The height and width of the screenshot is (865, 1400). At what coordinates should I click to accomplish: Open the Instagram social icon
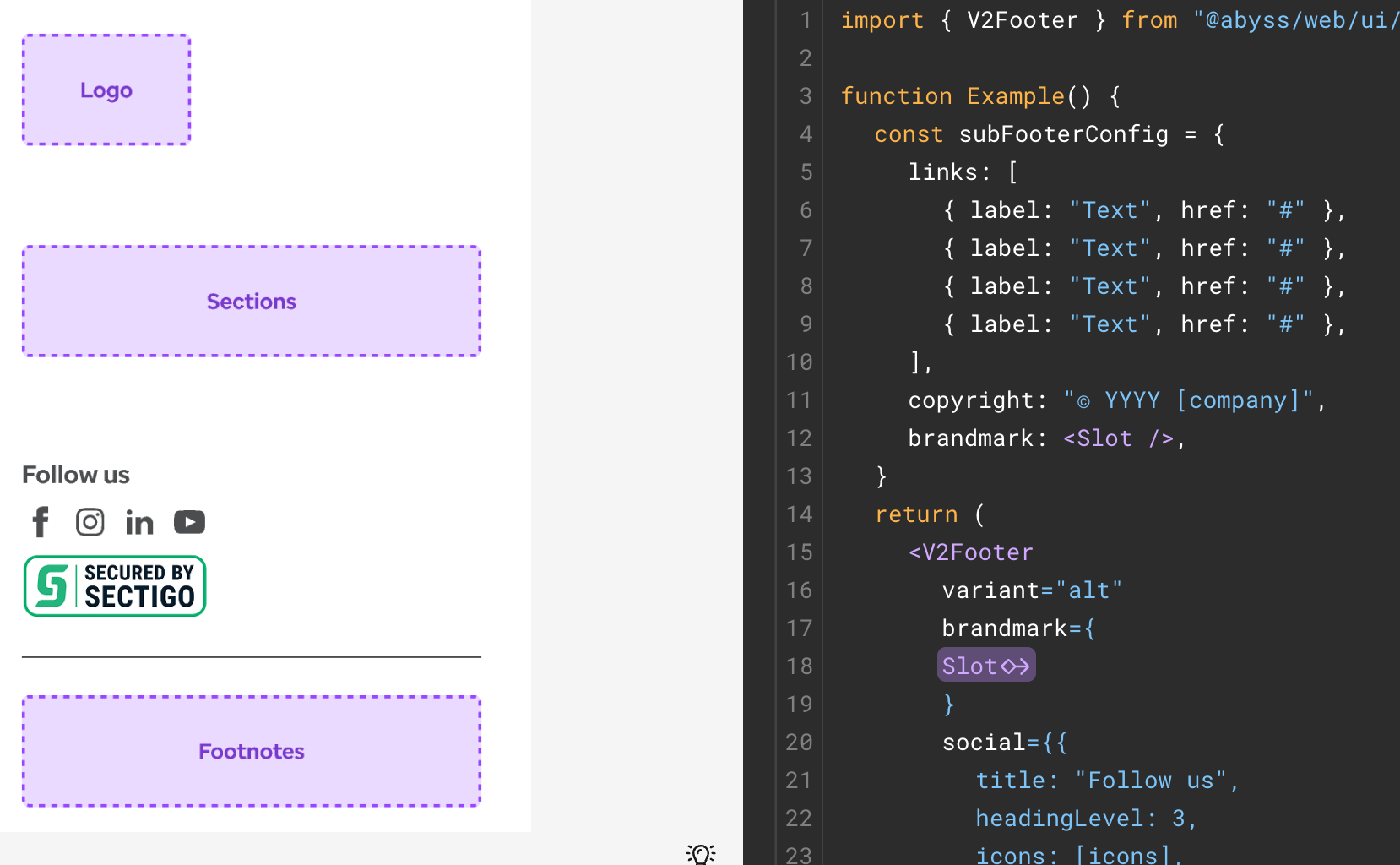90,522
